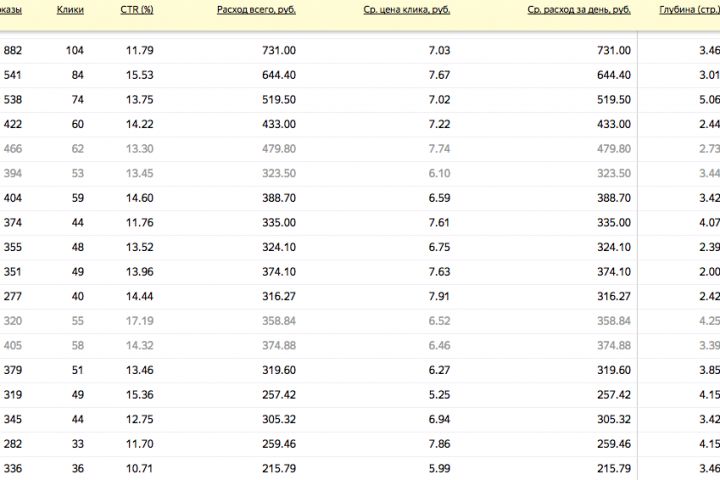Click the CTR value 17.19
This screenshot has width=720, height=480.
tap(141, 321)
